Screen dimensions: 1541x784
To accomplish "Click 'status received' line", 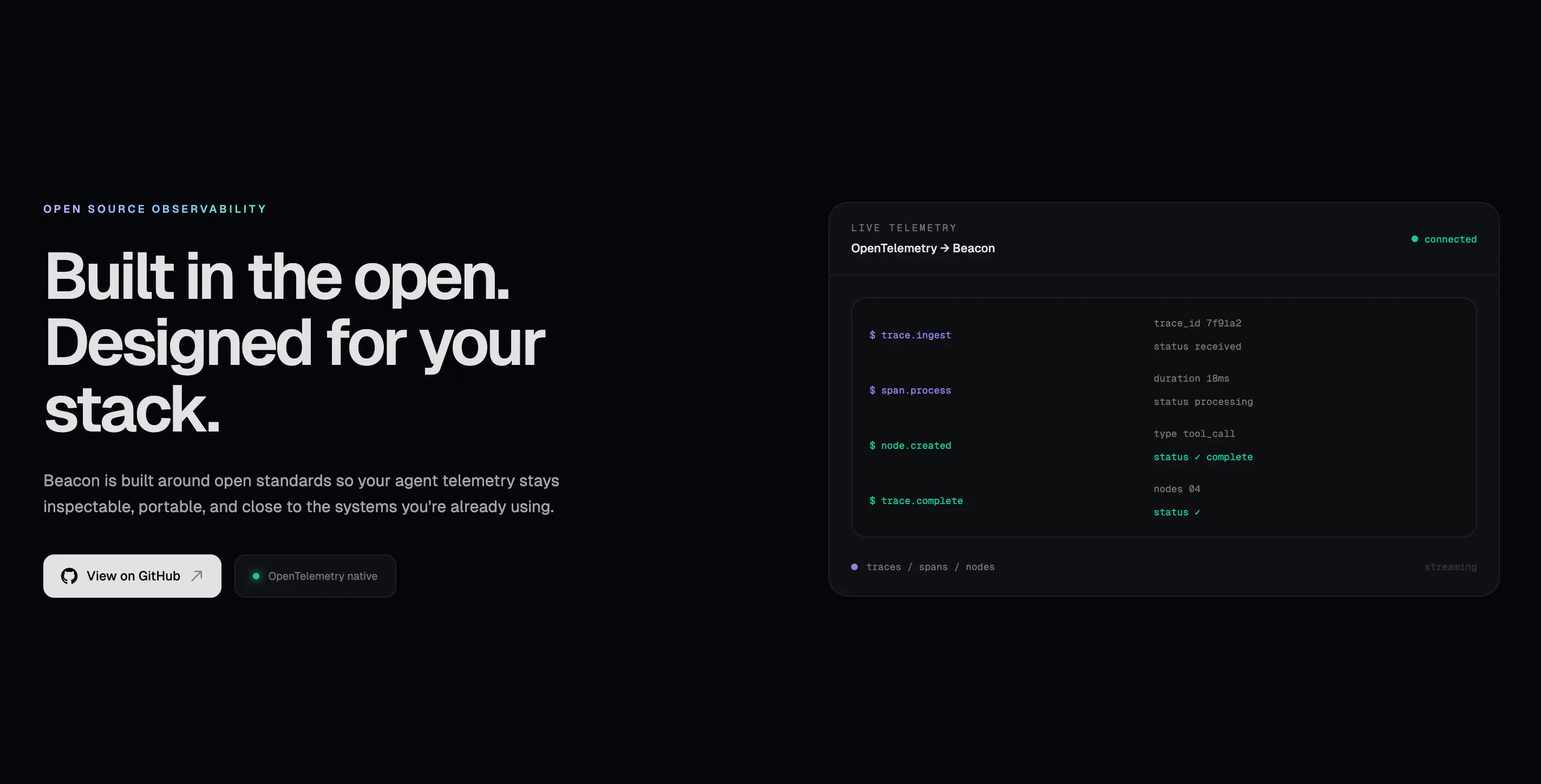I will 1197,347.
